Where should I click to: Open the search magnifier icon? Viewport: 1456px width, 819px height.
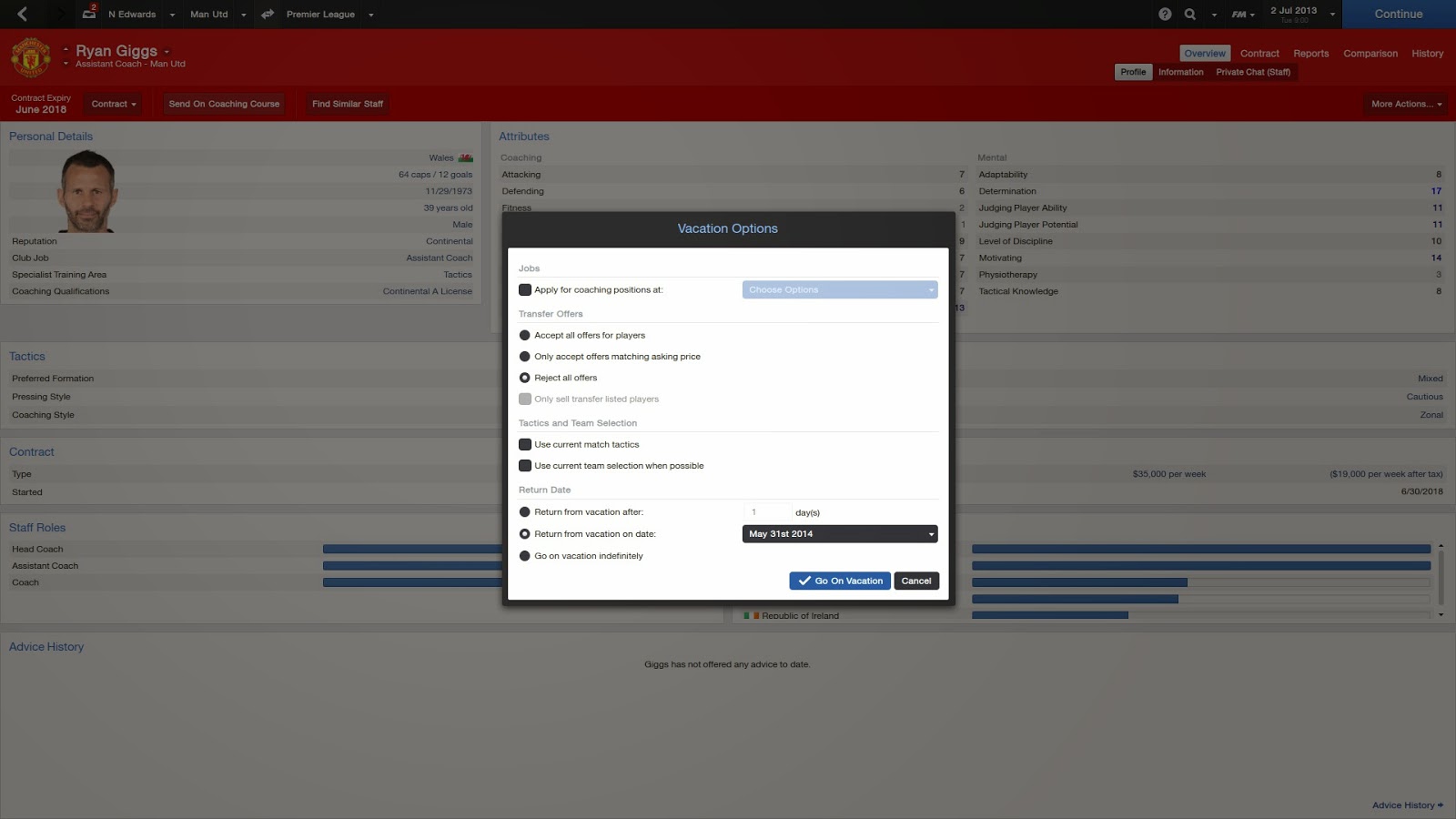pyautogui.click(x=1190, y=15)
